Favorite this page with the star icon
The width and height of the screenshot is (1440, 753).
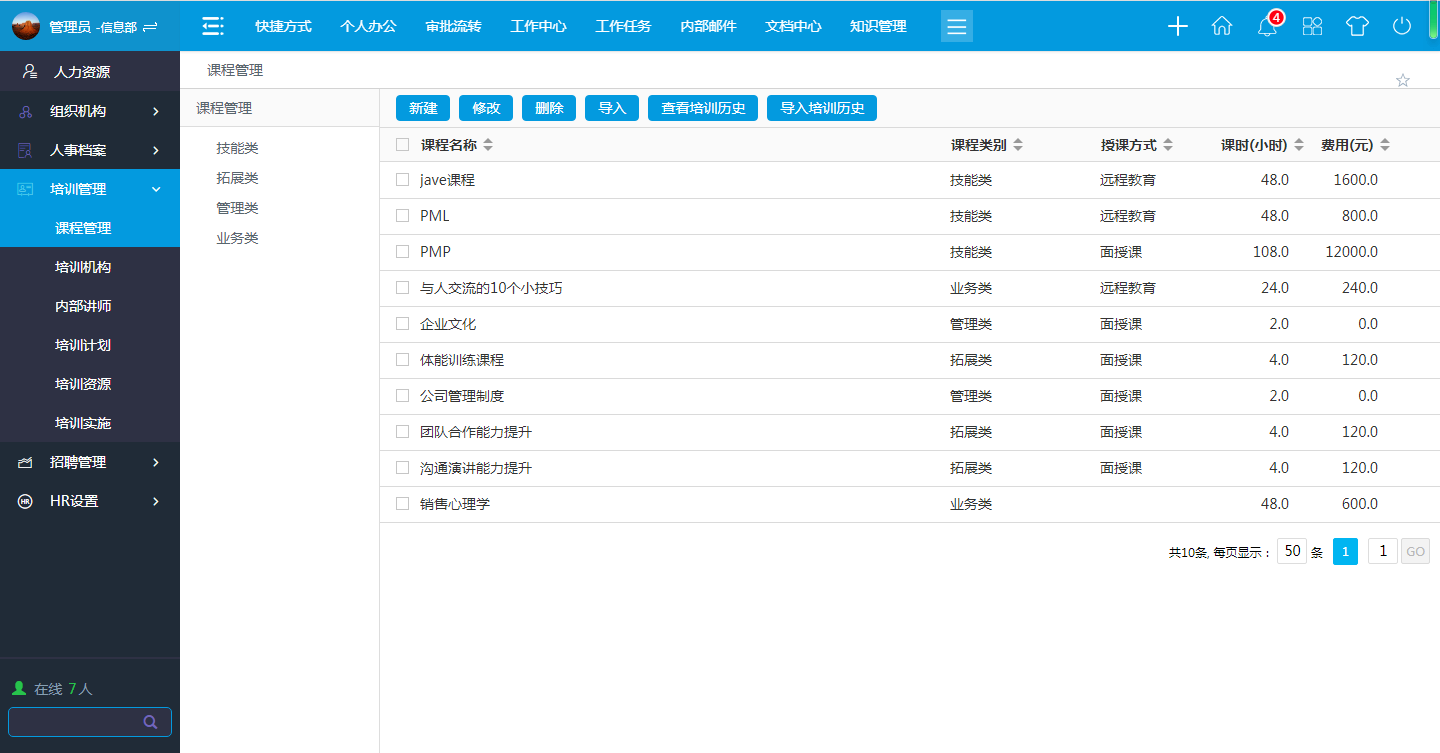(x=1403, y=80)
